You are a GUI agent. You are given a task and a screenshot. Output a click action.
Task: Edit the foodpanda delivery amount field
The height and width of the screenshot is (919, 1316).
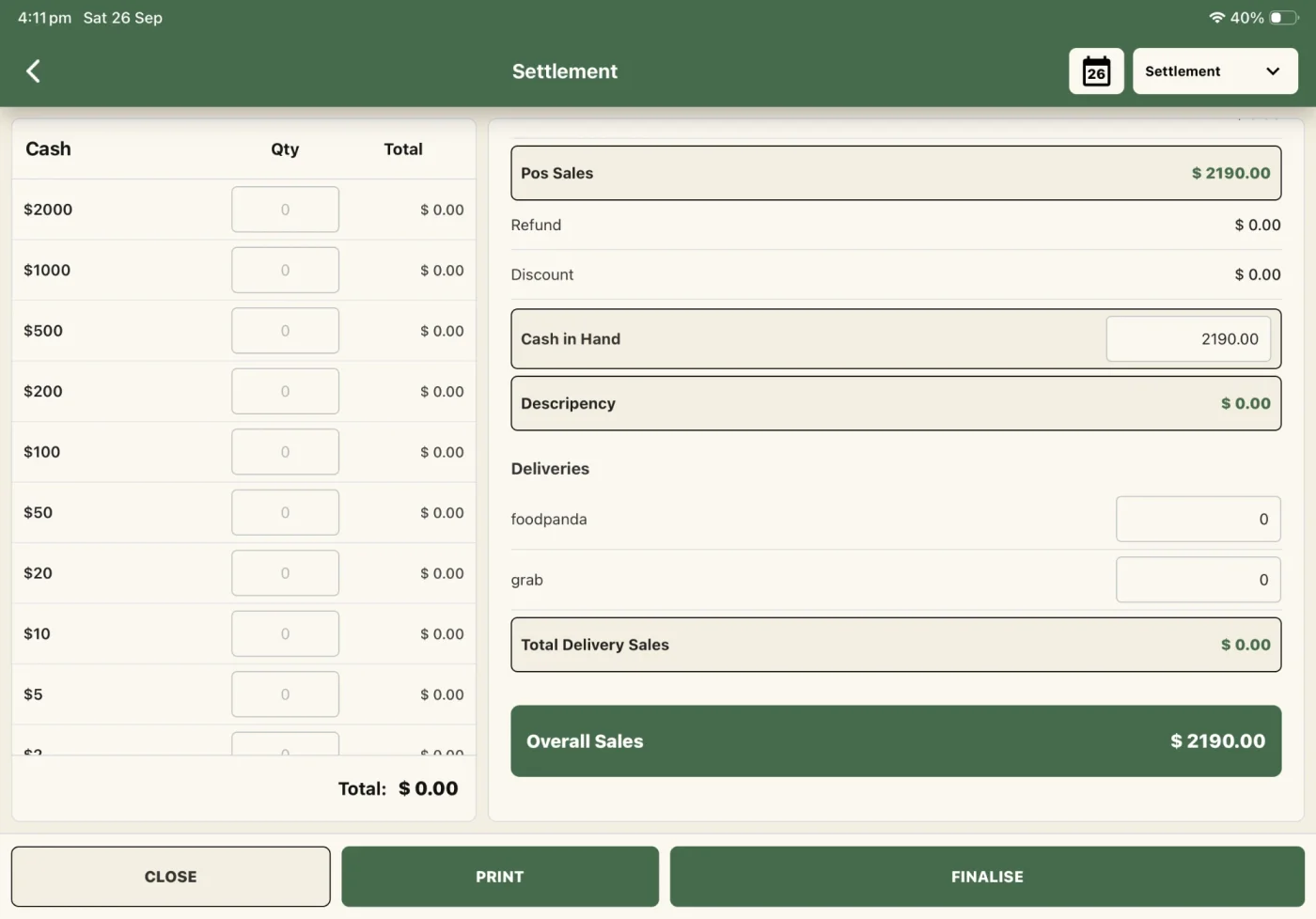1198,520
